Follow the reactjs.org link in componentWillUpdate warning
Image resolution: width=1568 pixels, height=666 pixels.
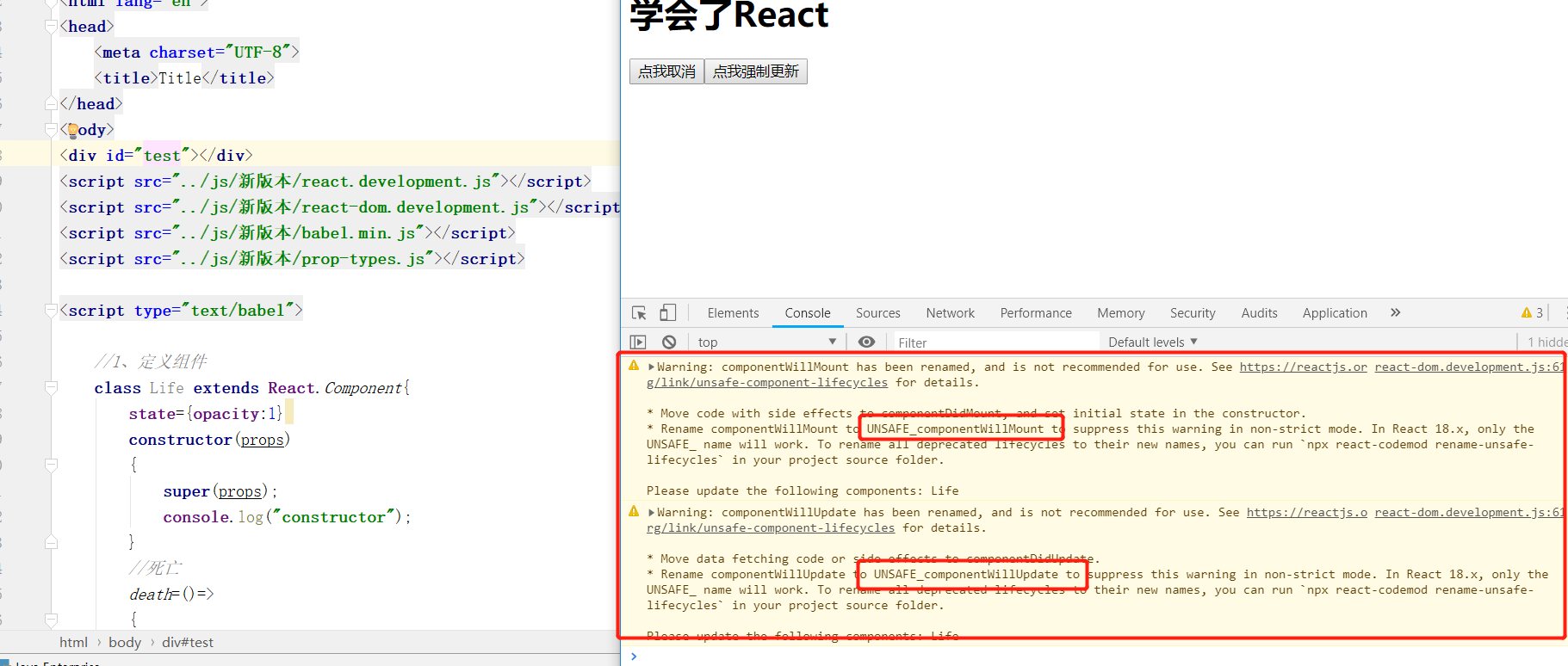point(1306,512)
